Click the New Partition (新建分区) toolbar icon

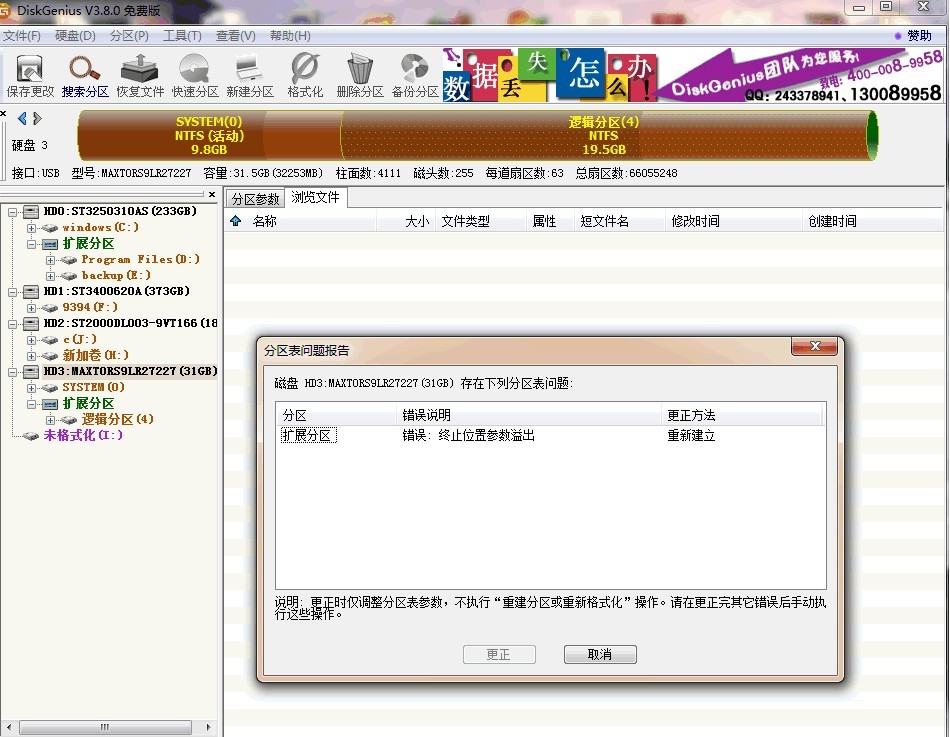[x=250, y=76]
